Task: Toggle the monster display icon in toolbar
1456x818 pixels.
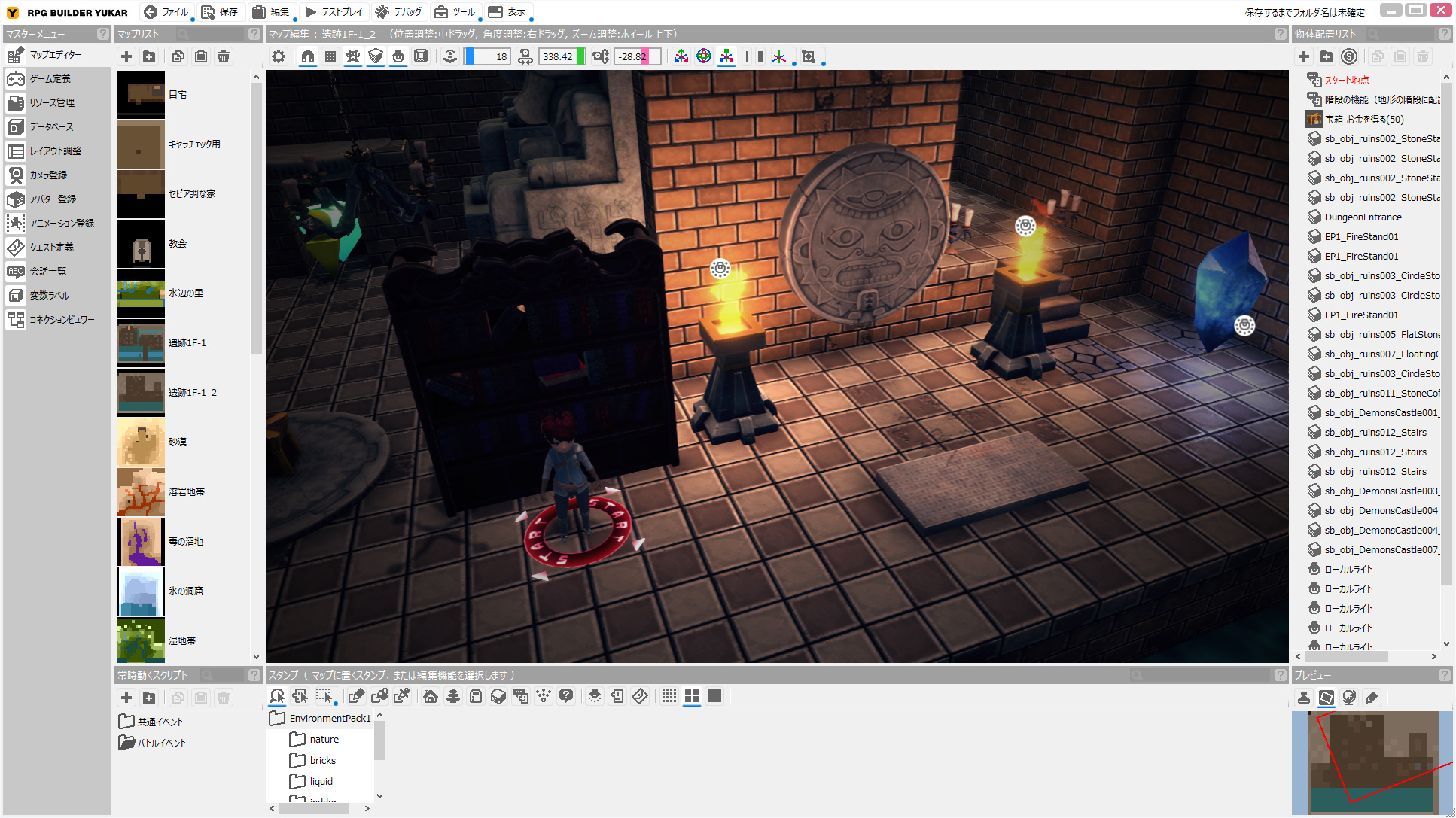Action: (353, 56)
